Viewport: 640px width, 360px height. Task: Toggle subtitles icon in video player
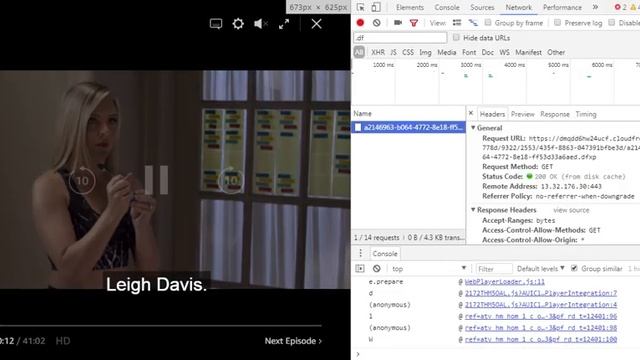point(216,24)
